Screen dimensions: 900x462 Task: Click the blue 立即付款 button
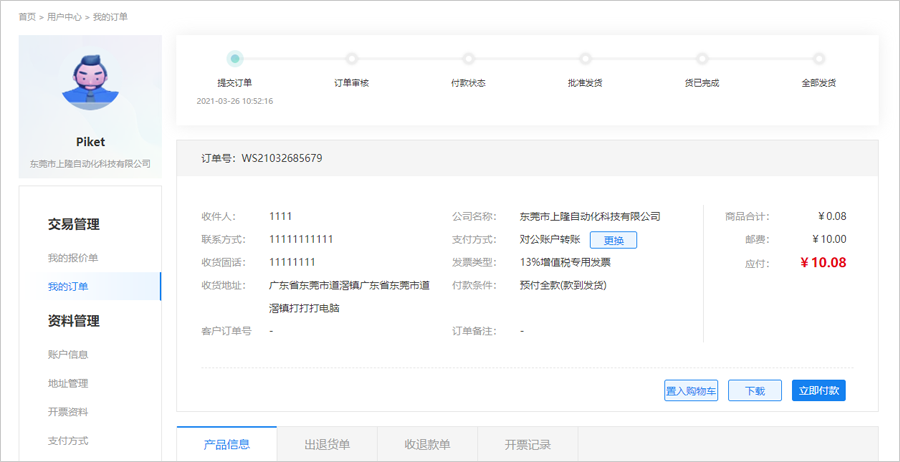click(818, 391)
